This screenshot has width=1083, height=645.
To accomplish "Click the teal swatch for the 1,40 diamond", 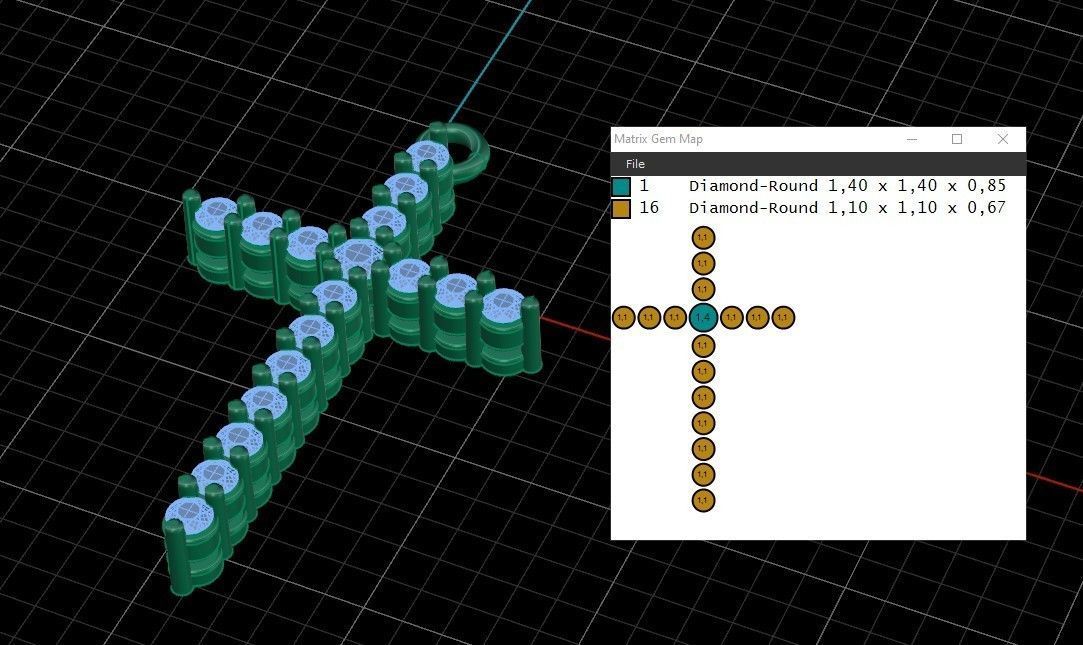I will click(622, 186).
